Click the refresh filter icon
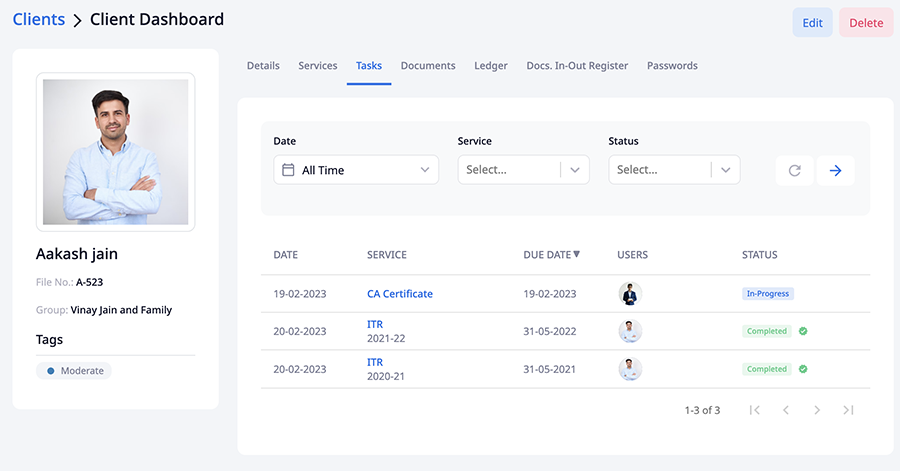Image resolution: width=900 pixels, height=471 pixels. (794, 170)
